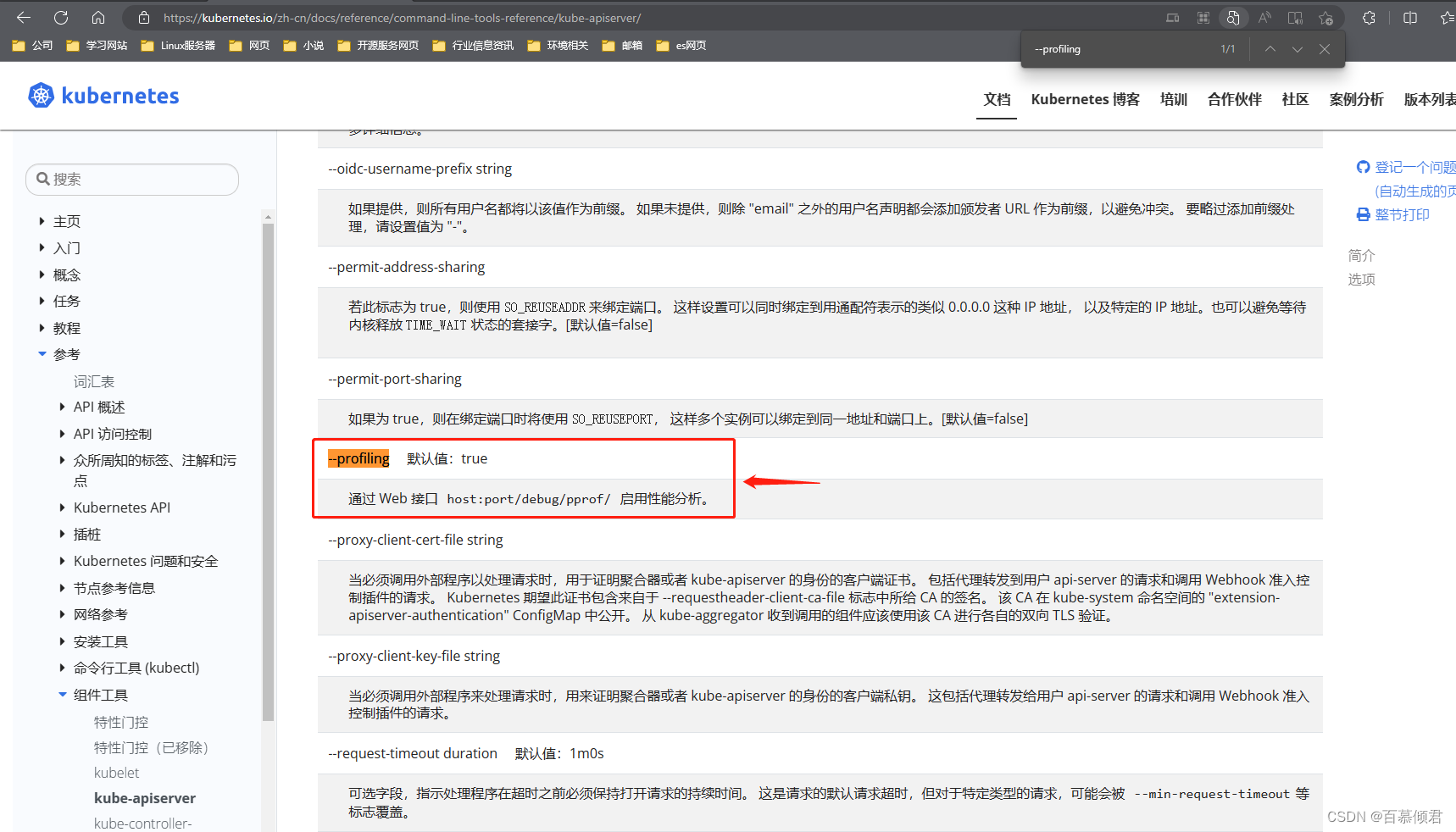Image resolution: width=1456 pixels, height=832 pixels.
Task: Close the find on page bar
Action: (1325, 49)
